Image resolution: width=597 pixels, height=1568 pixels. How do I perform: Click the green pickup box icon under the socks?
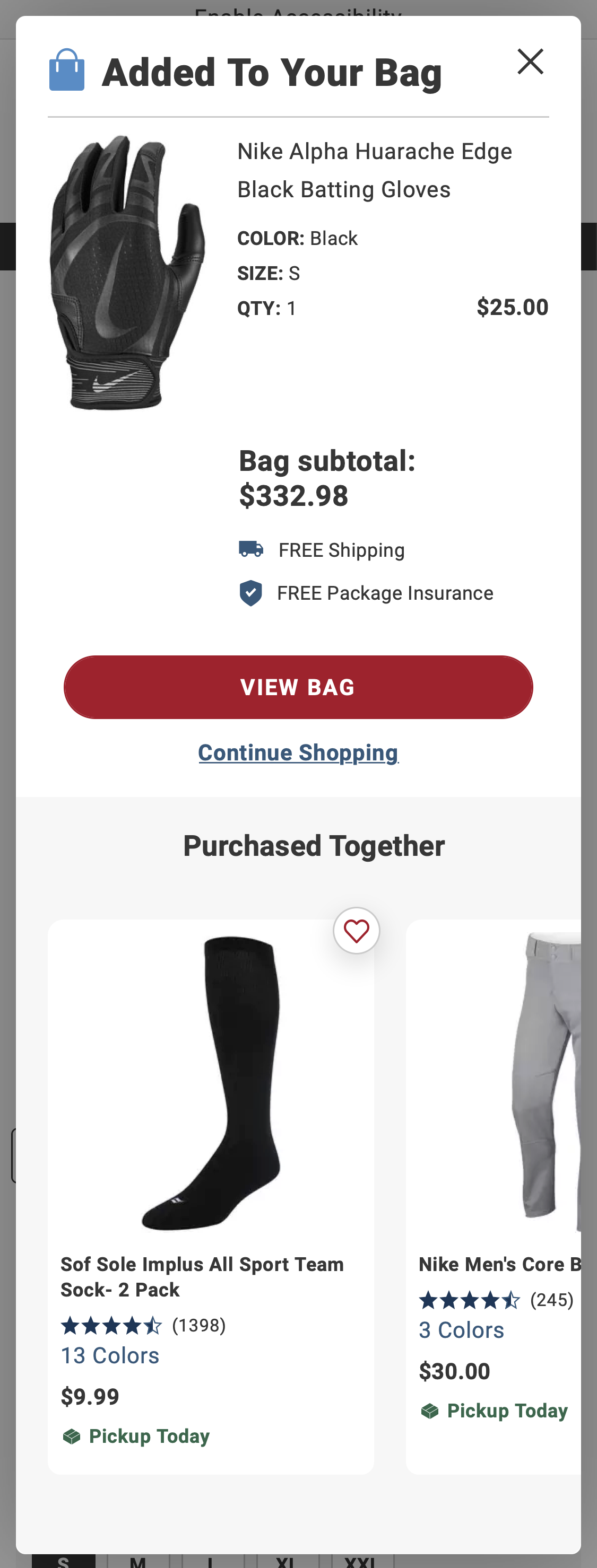click(x=72, y=1436)
